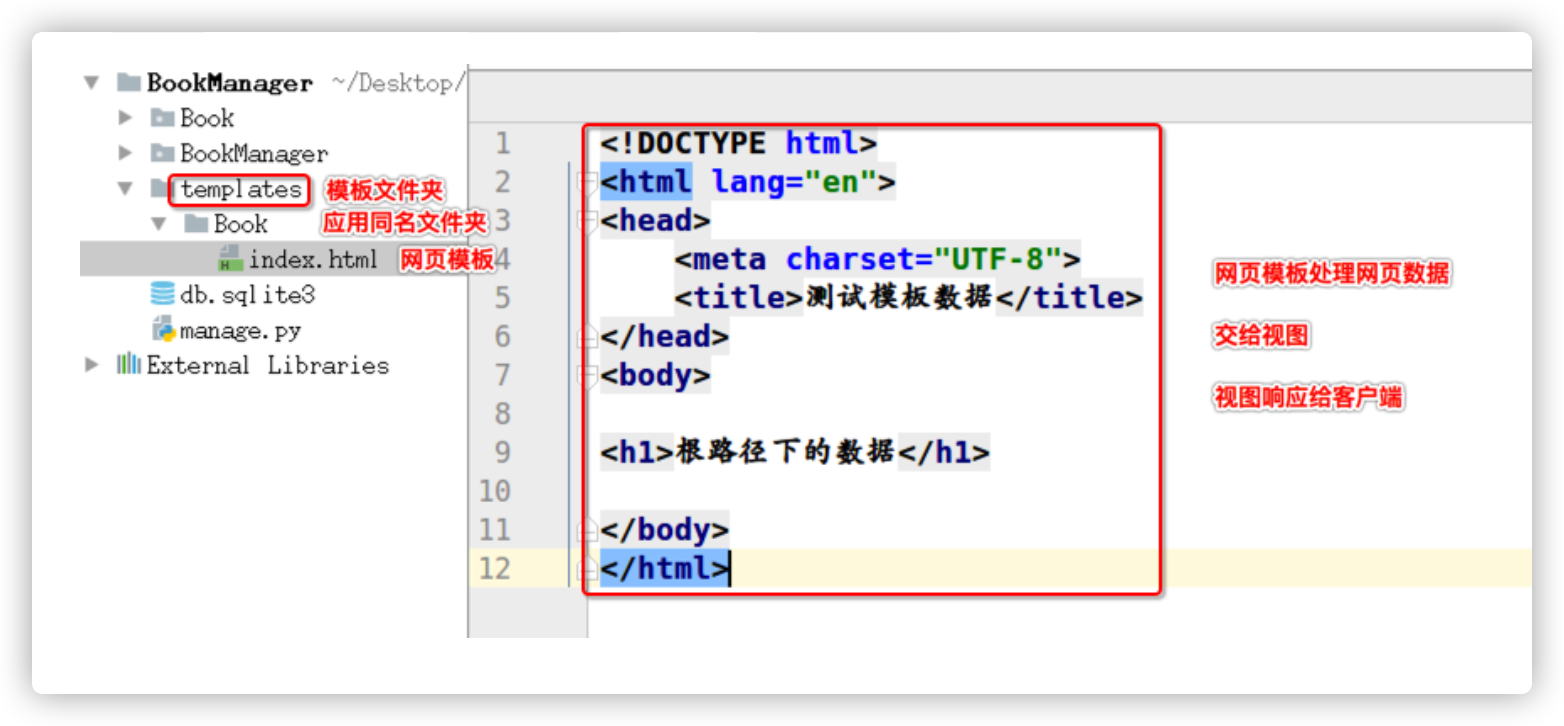Place cursor on the closing </head> tag
This screenshot has width=1564, height=726.
665,337
